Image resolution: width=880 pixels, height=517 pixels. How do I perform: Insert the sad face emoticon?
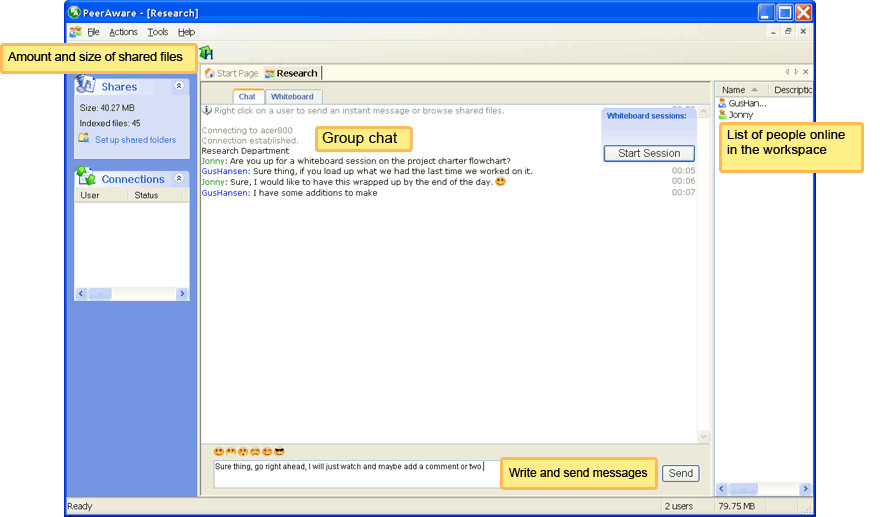pyautogui.click(x=255, y=451)
